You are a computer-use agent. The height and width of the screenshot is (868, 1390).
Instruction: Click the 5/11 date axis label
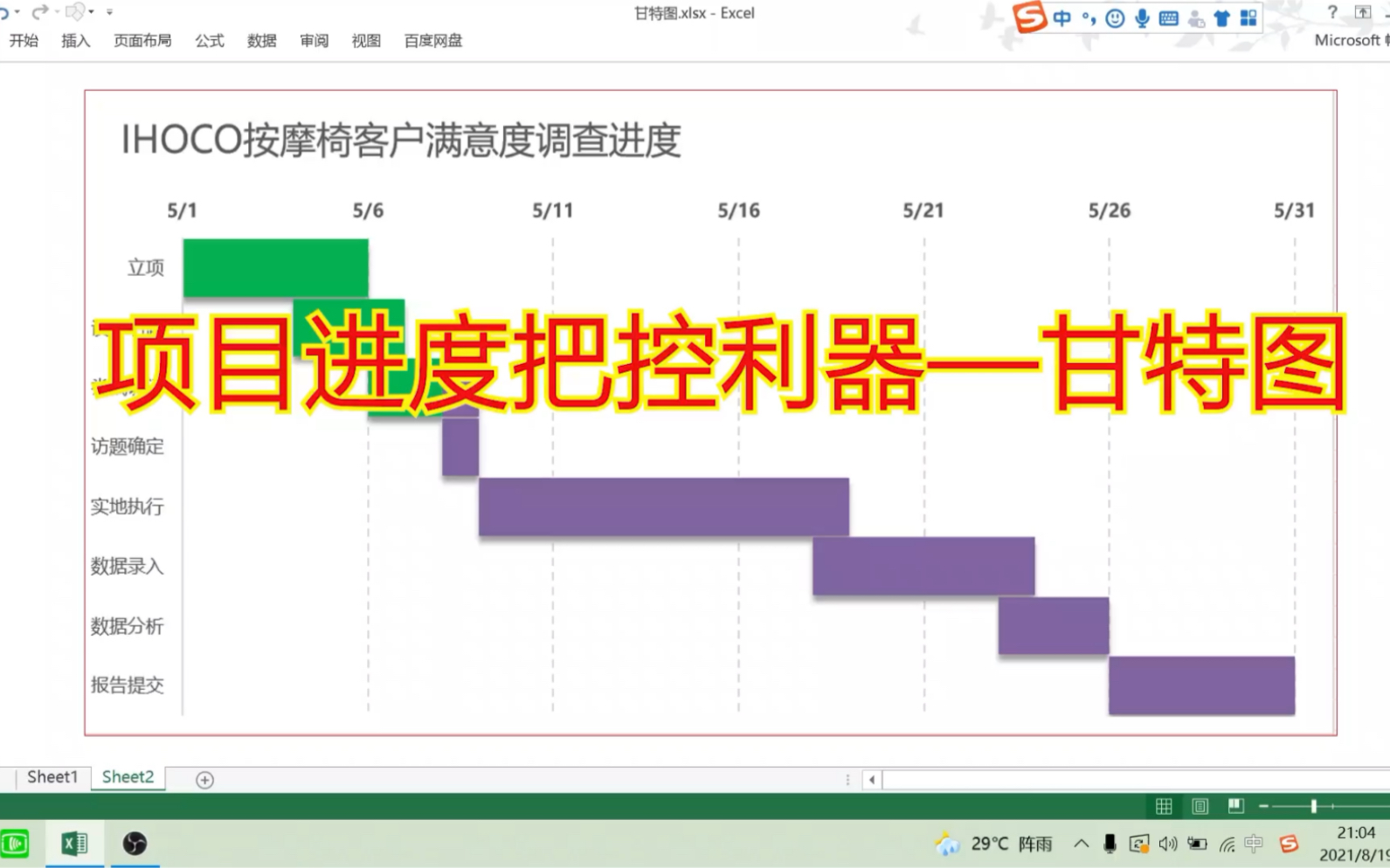click(x=552, y=210)
